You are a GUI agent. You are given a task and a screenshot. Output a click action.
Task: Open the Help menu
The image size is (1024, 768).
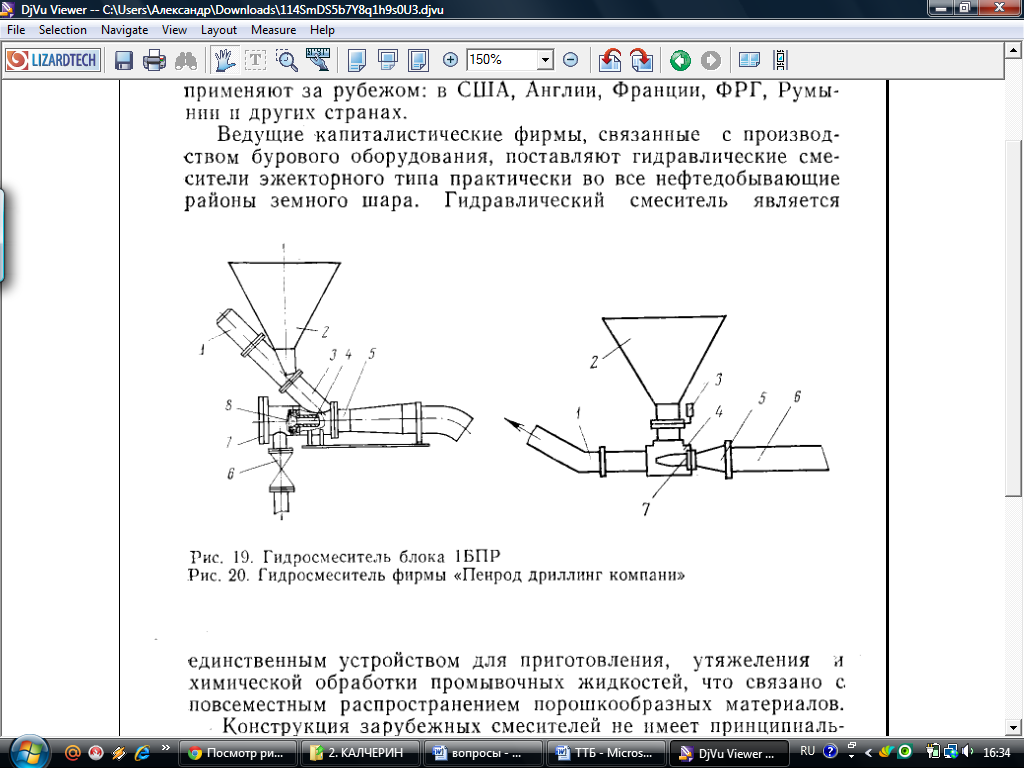pyautogui.click(x=322, y=30)
